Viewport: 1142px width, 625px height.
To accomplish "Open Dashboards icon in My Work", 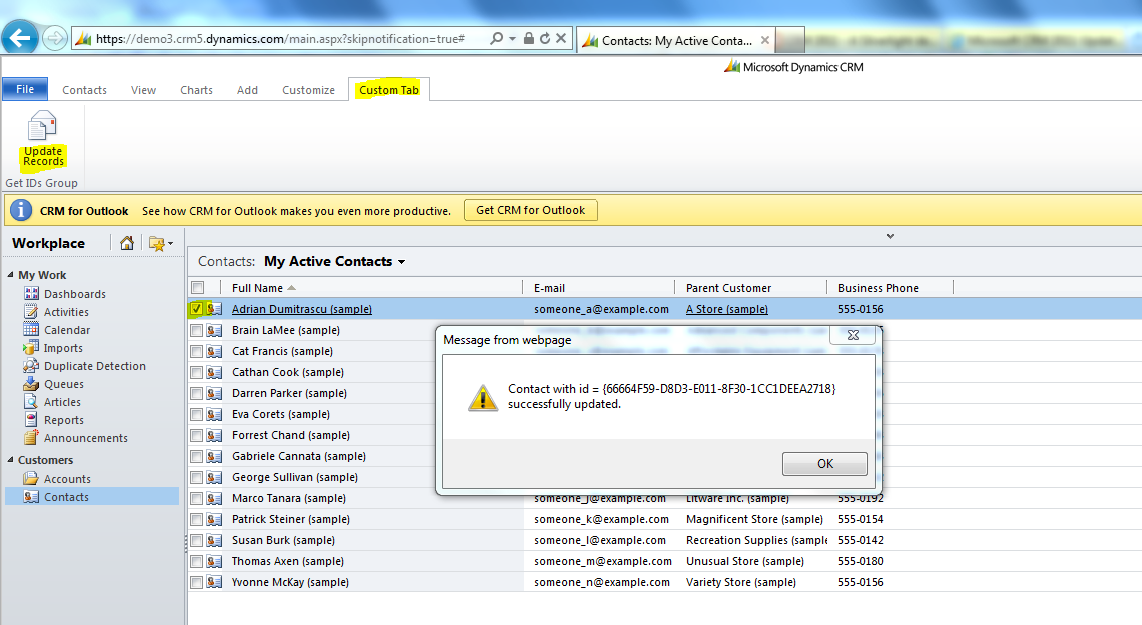I will 32,294.
